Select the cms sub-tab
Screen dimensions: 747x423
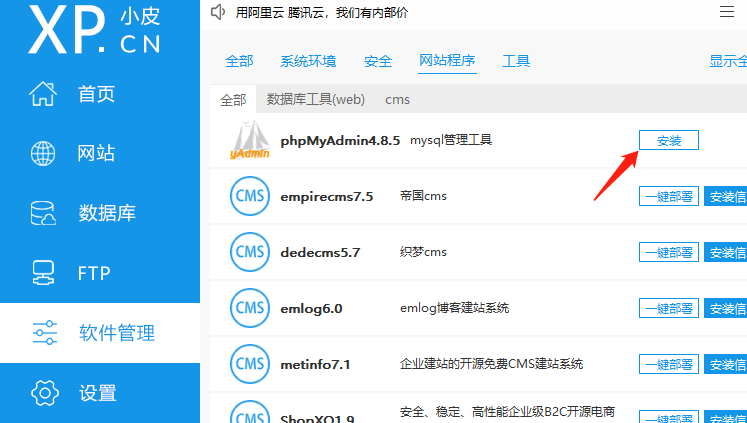[397, 100]
